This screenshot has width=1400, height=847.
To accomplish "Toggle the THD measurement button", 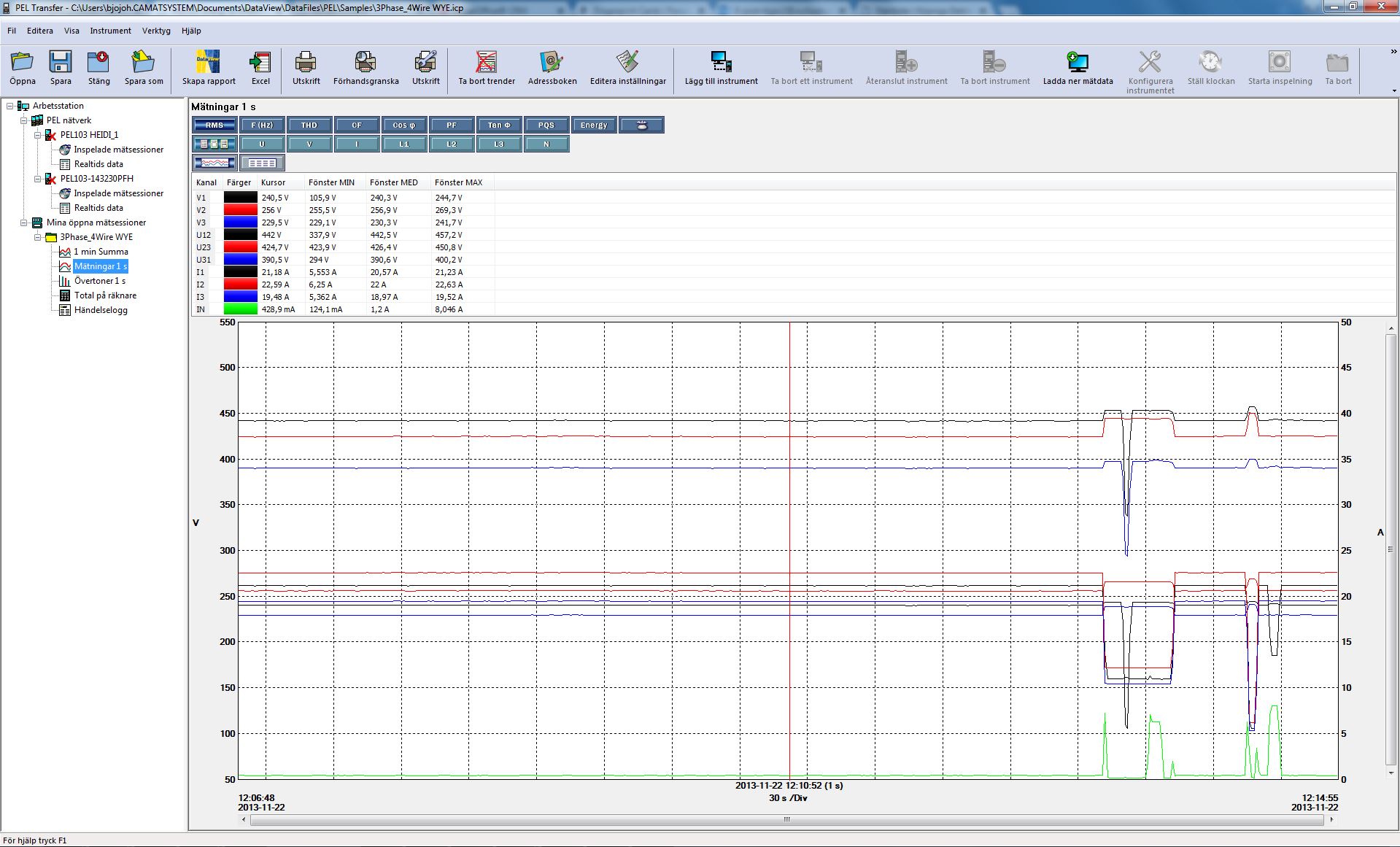I will [309, 125].
